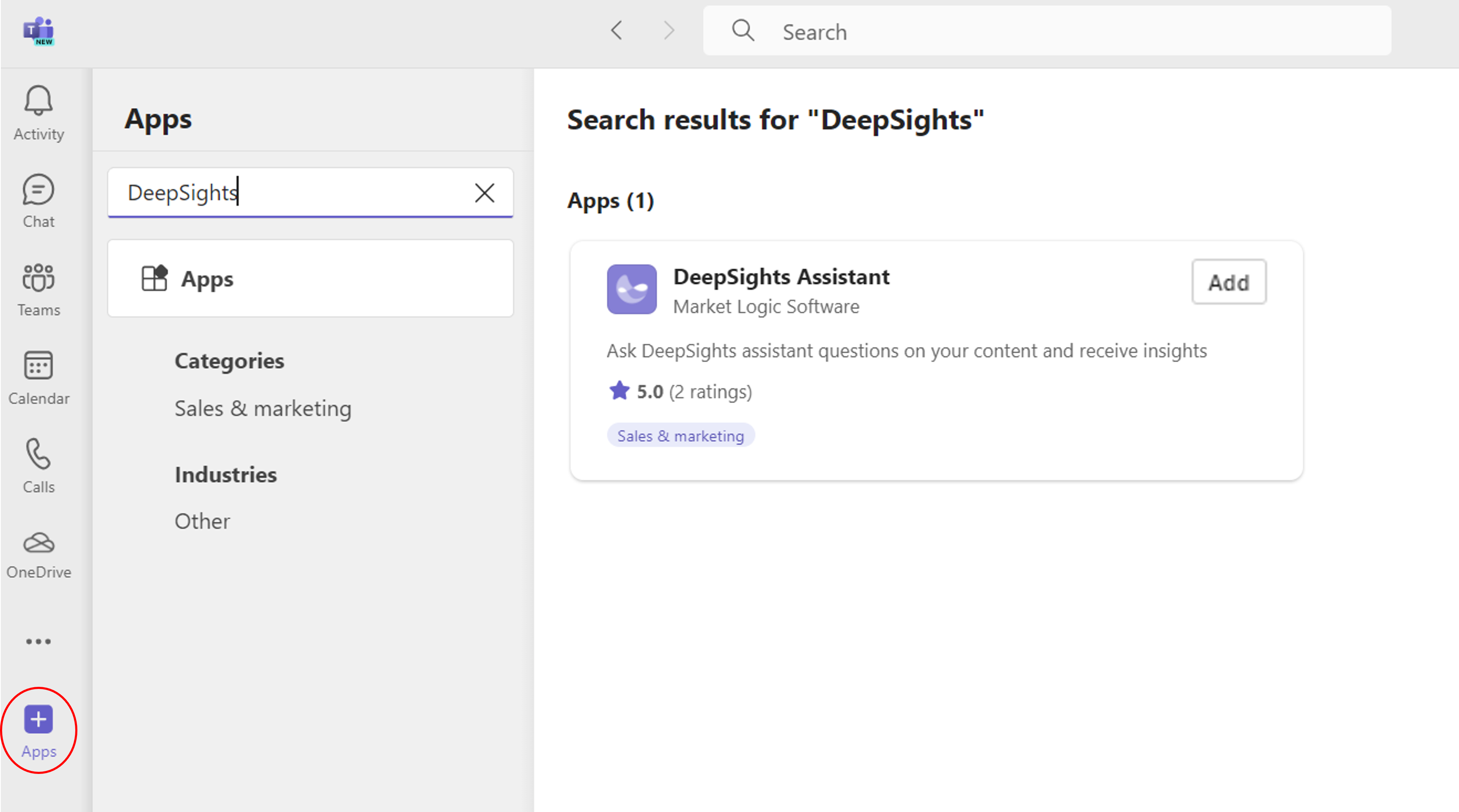The height and width of the screenshot is (812, 1459).
Task: Click the Categories heading
Action: (x=229, y=361)
